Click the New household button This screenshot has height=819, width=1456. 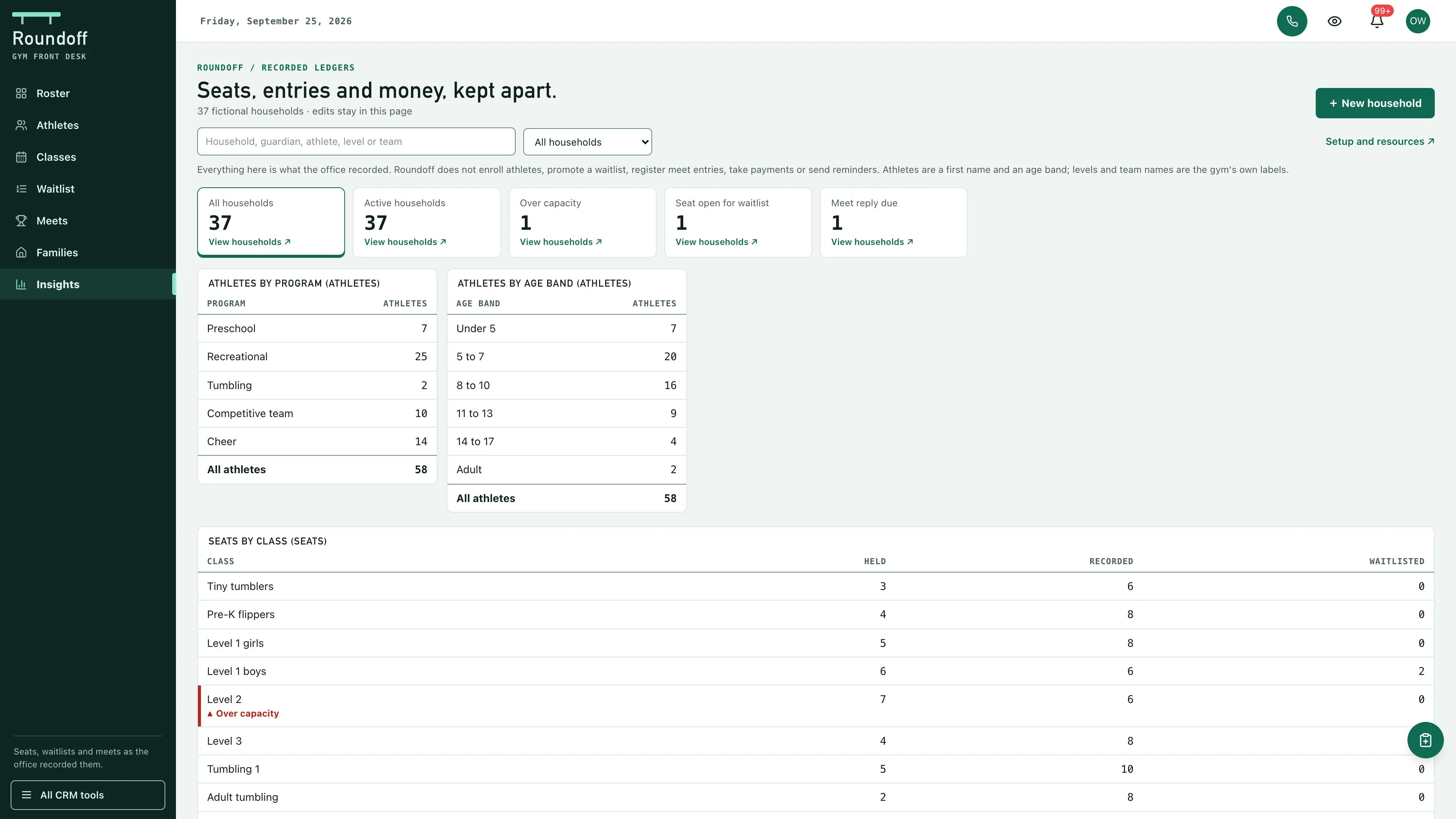click(x=1374, y=103)
